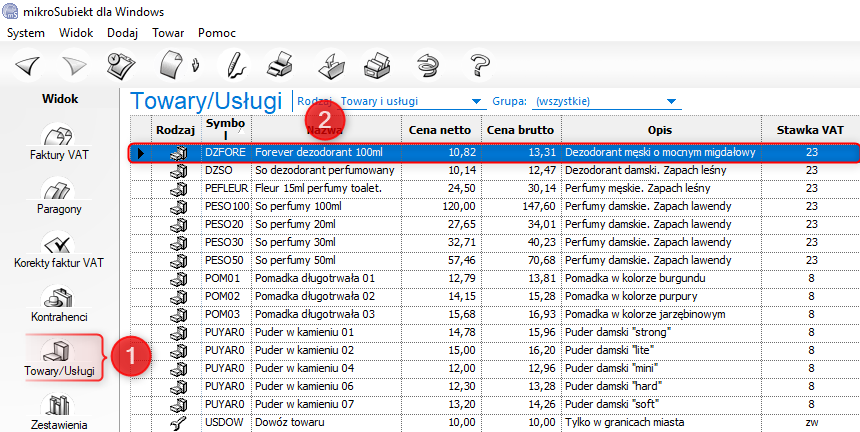Select 'Dowóz towaru' name cell
This screenshot has height=432, width=860.
tap(326, 423)
